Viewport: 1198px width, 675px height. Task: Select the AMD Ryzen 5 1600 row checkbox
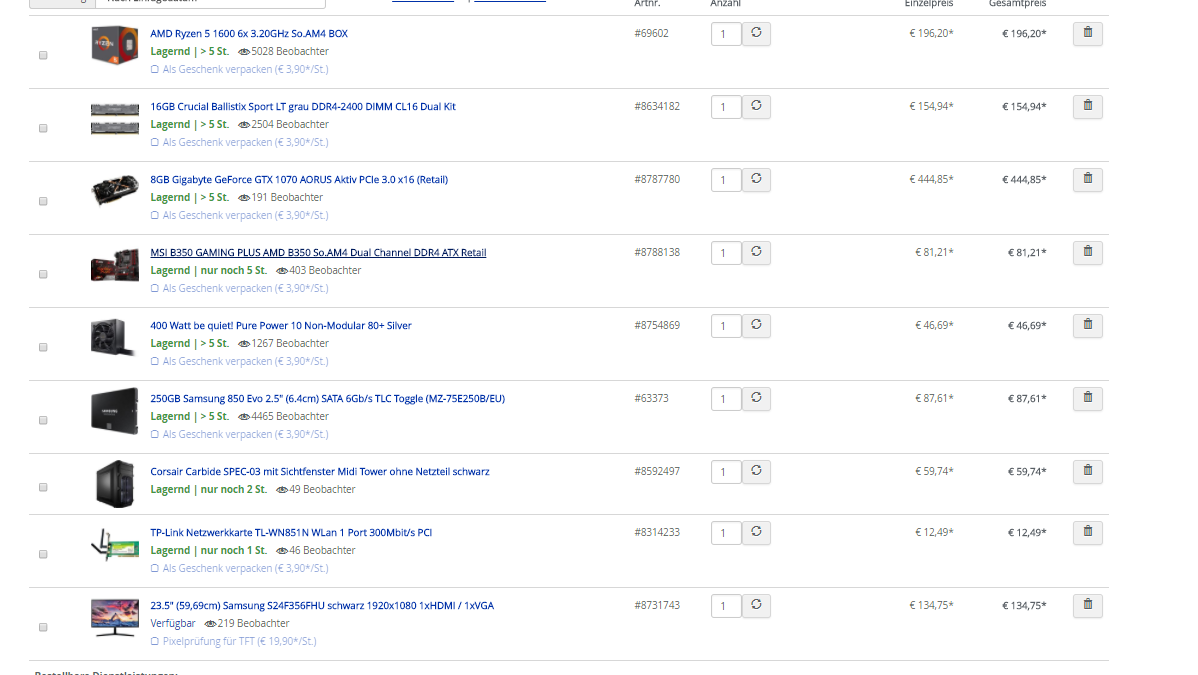pos(43,55)
